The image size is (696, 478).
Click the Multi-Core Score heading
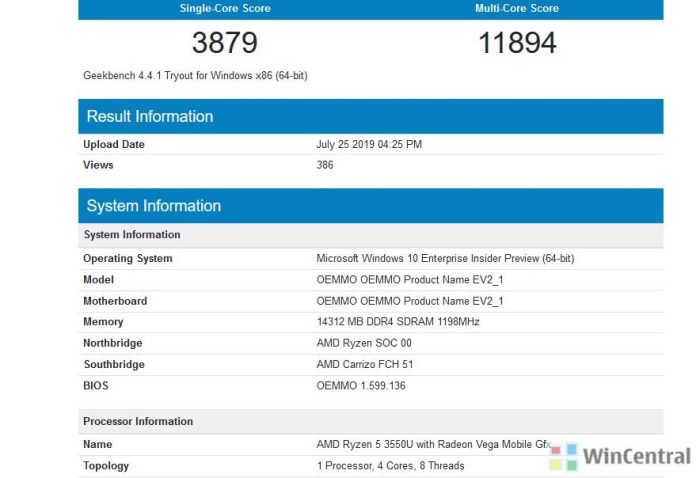517,8
